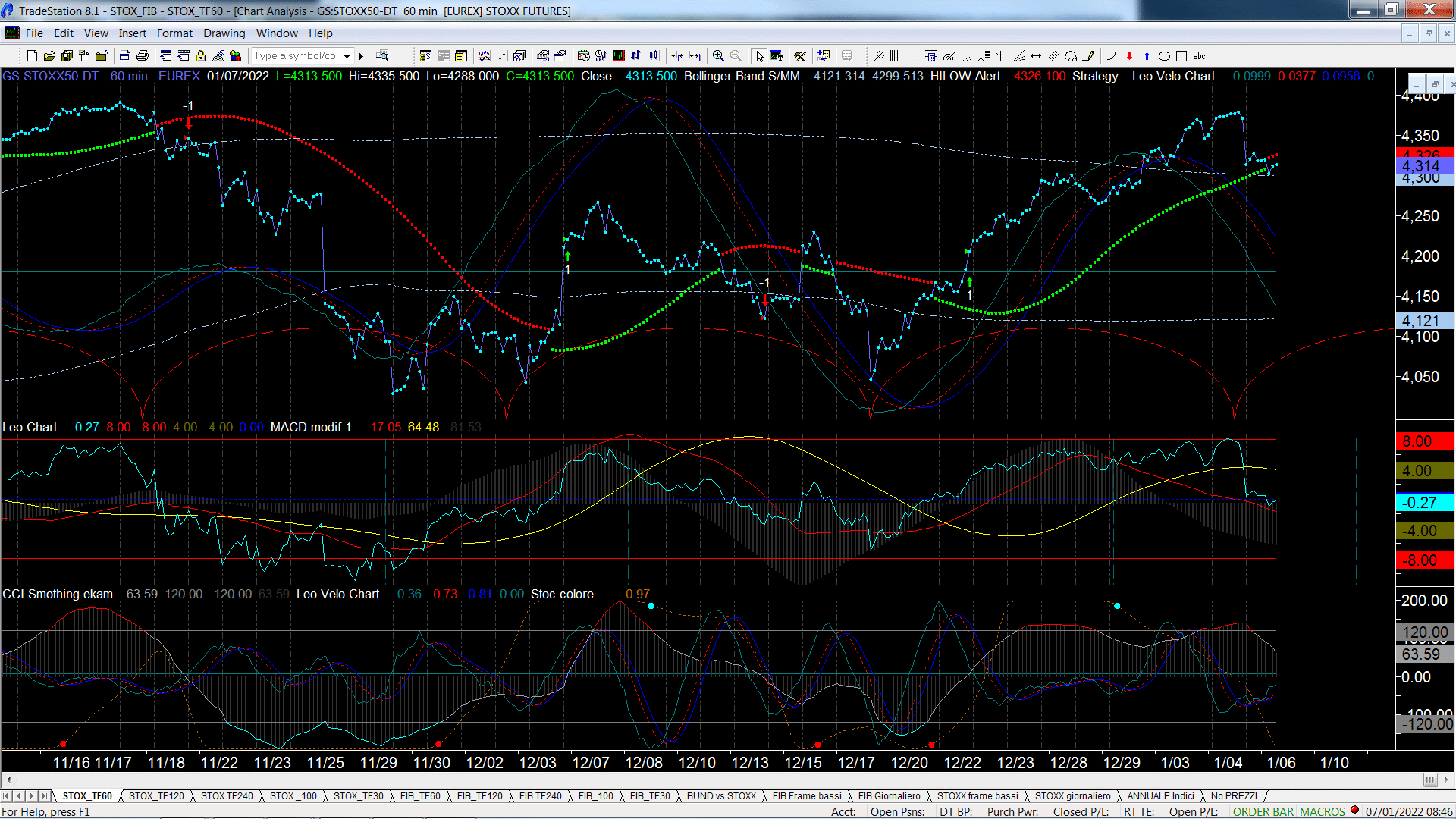Switch to the FIB Giornaliero tab

click(x=889, y=795)
